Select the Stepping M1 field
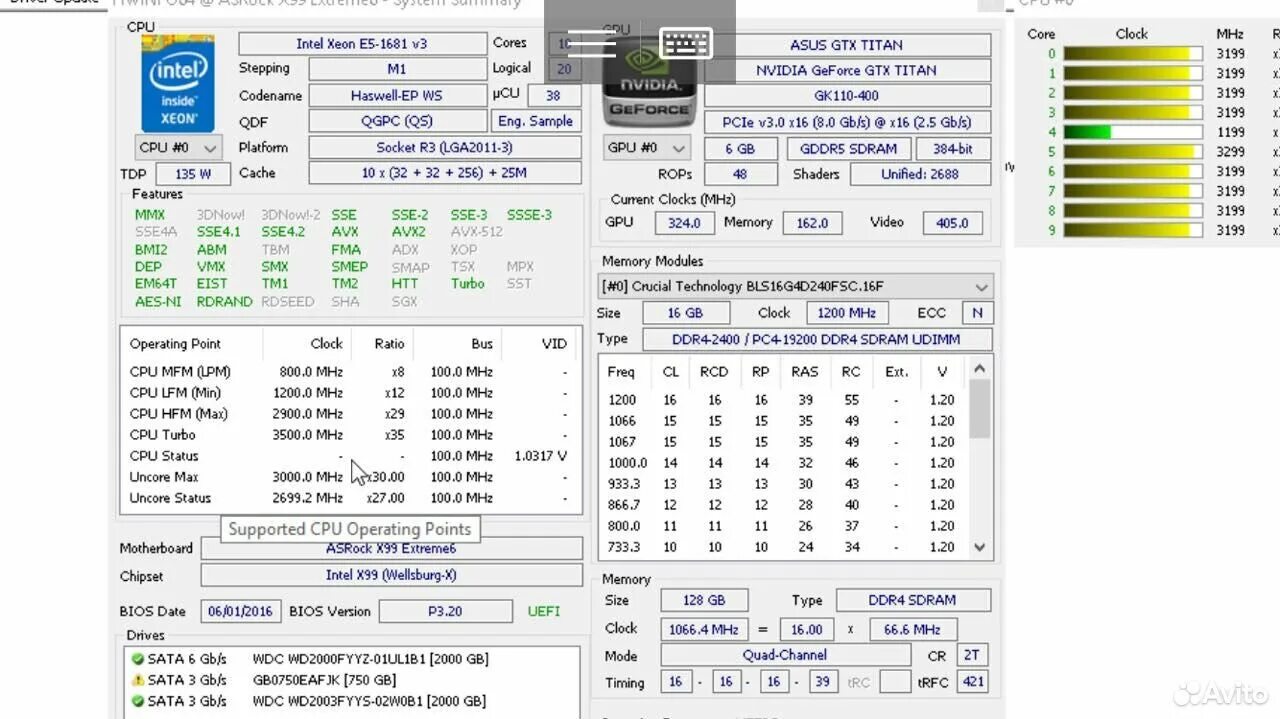Viewport: 1280px width, 719px height. point(397,69)
